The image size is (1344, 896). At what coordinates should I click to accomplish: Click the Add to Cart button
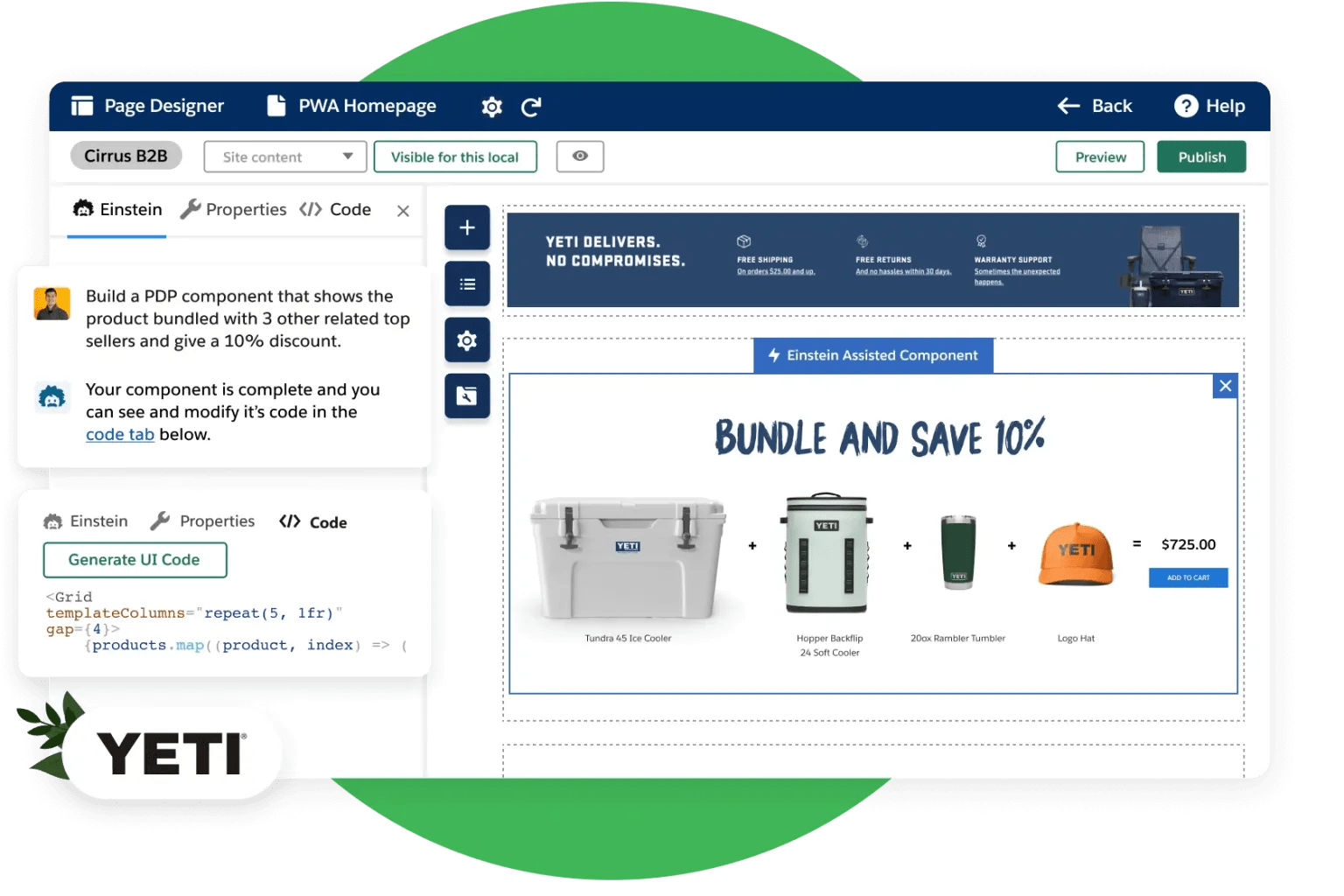point(1188,577)
